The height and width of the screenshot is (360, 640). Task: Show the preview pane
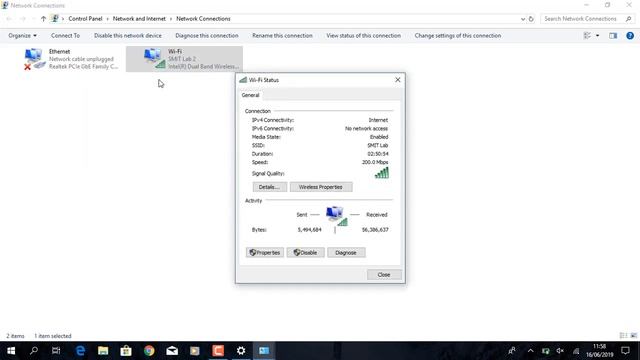tap(613, 36)
